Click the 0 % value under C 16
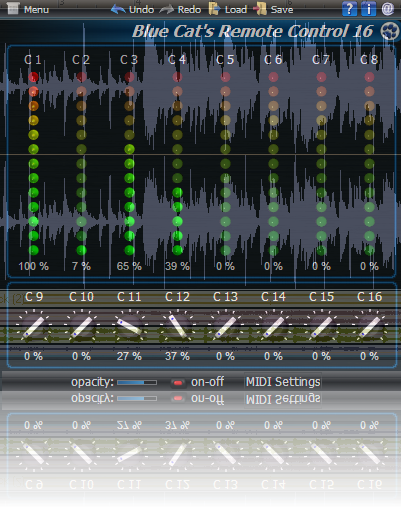Viewport: 401px width, 508px height. click(369, 356)
